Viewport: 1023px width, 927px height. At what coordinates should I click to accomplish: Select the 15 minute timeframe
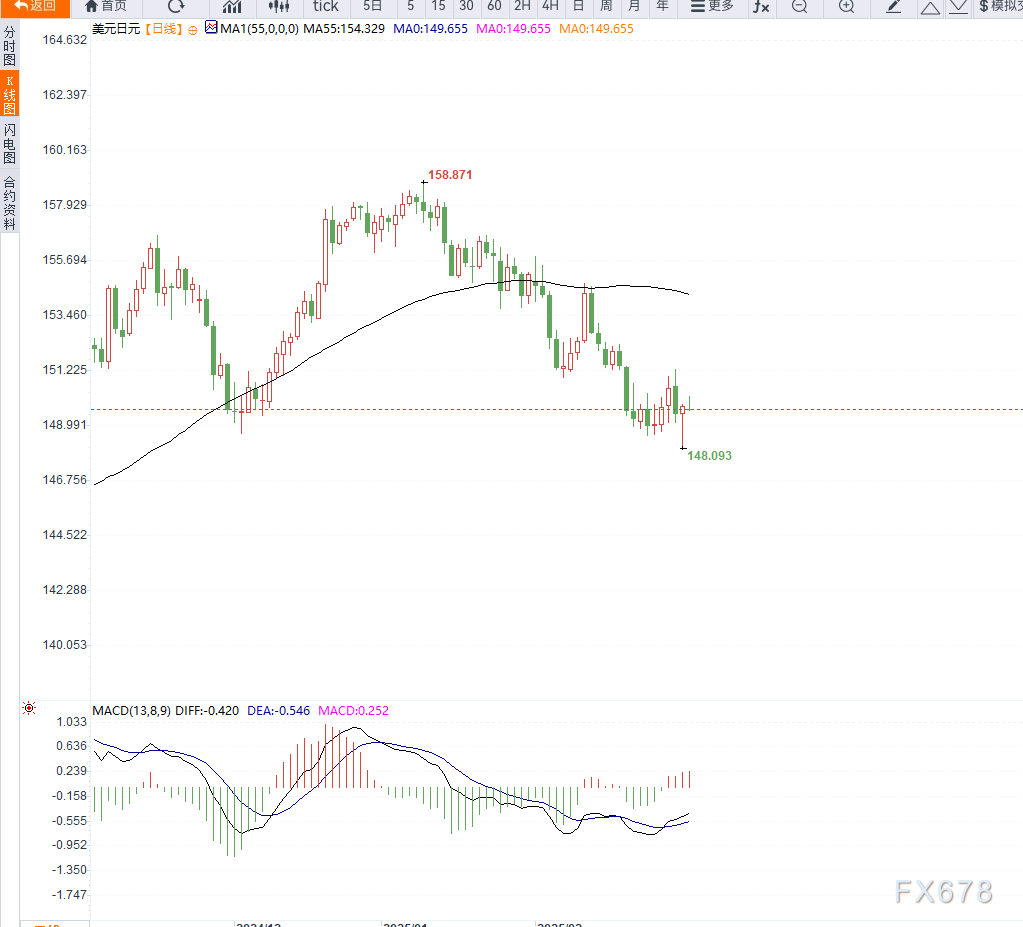click(x=438, y=7)
